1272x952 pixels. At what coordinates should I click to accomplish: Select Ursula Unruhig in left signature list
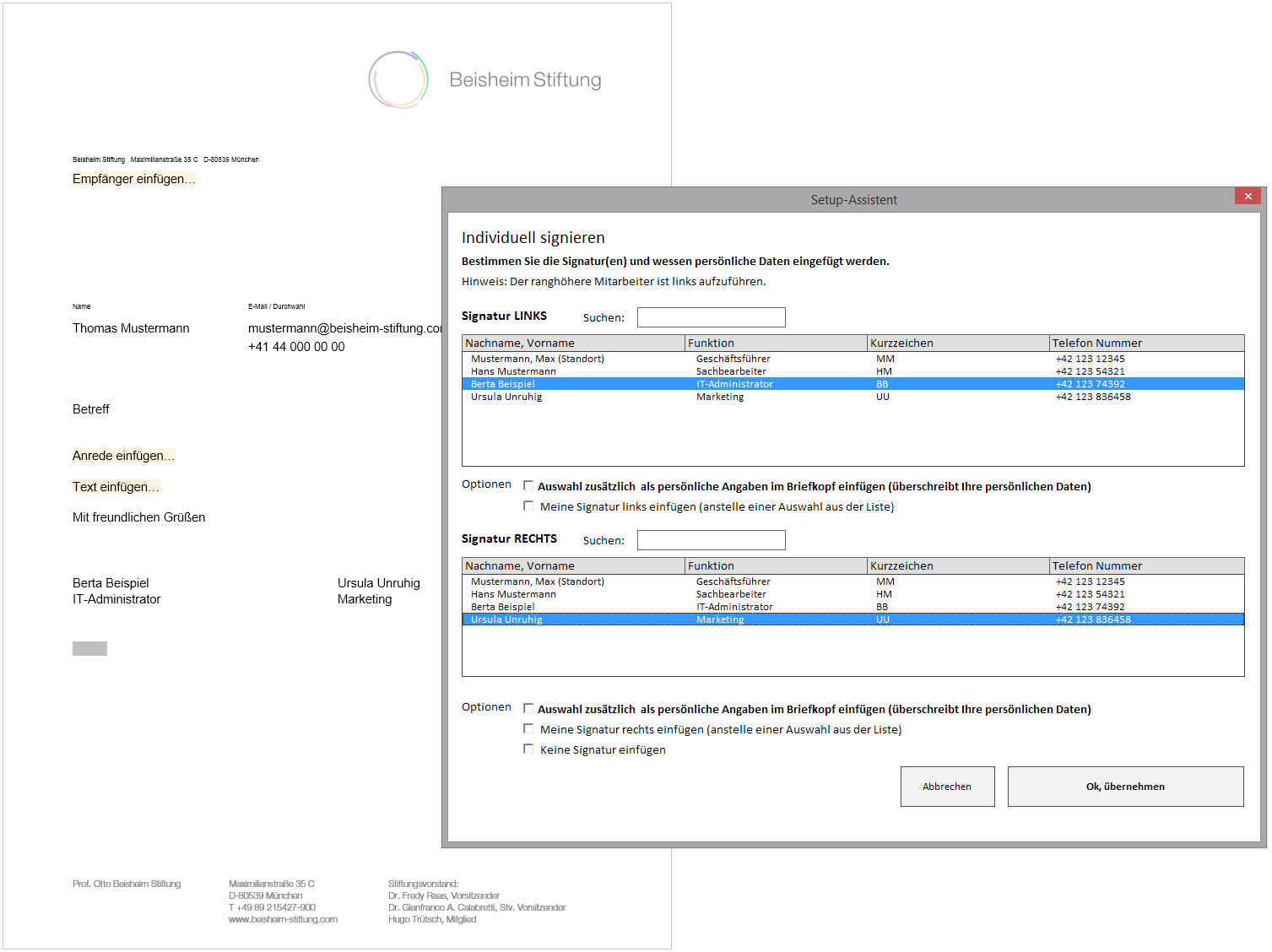pyautogui.click(x=853, y=397)
